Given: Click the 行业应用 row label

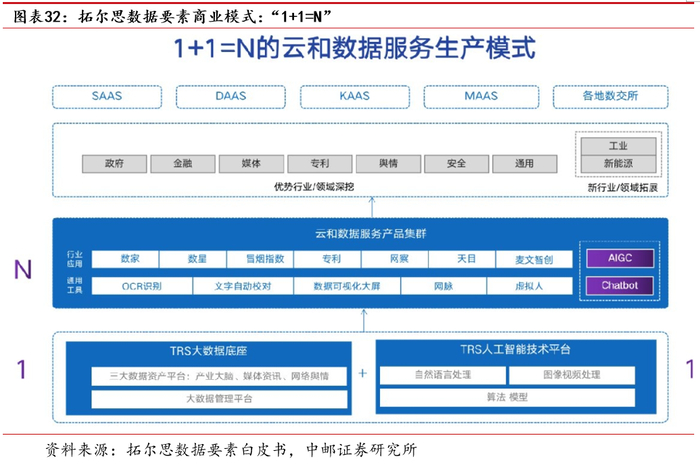Looking at the screenshot, I should (75, 259).
